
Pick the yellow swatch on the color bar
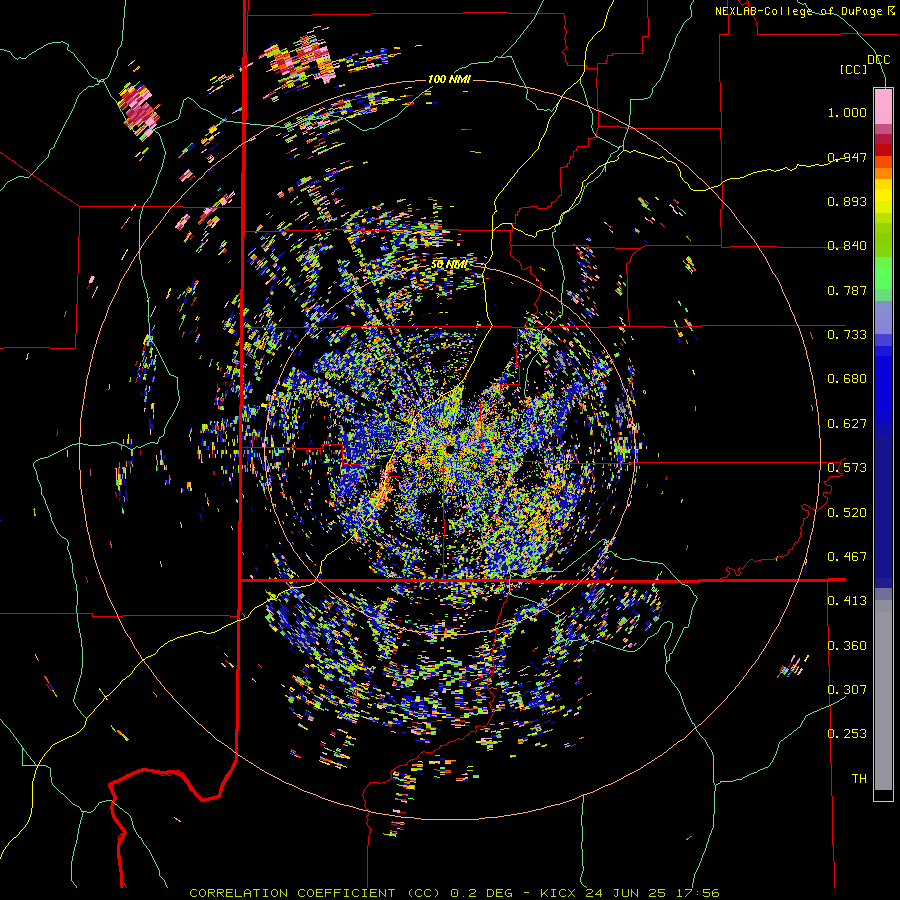point(883,196)
